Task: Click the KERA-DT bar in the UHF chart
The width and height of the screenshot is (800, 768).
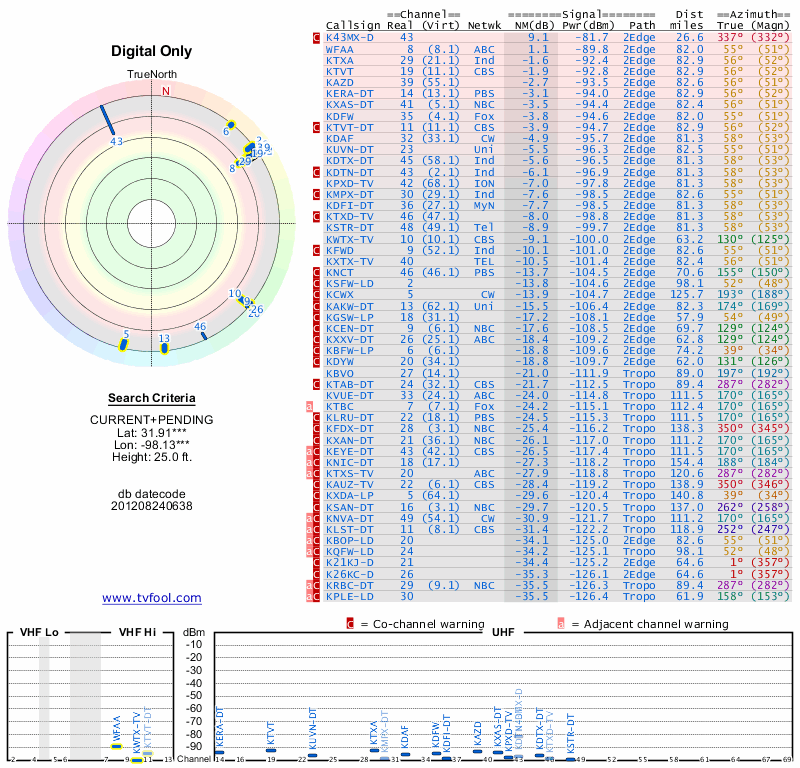Action: click(x=219, y=752)
